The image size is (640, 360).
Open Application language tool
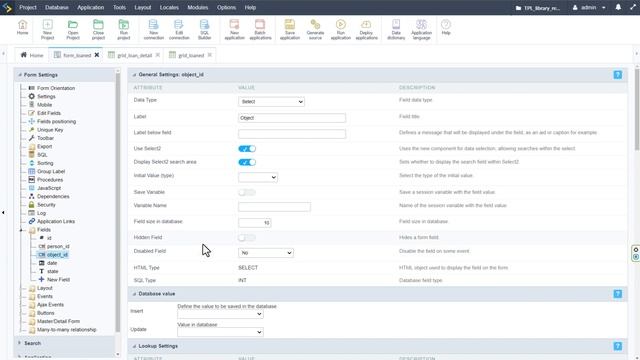[x=421, y=30]
